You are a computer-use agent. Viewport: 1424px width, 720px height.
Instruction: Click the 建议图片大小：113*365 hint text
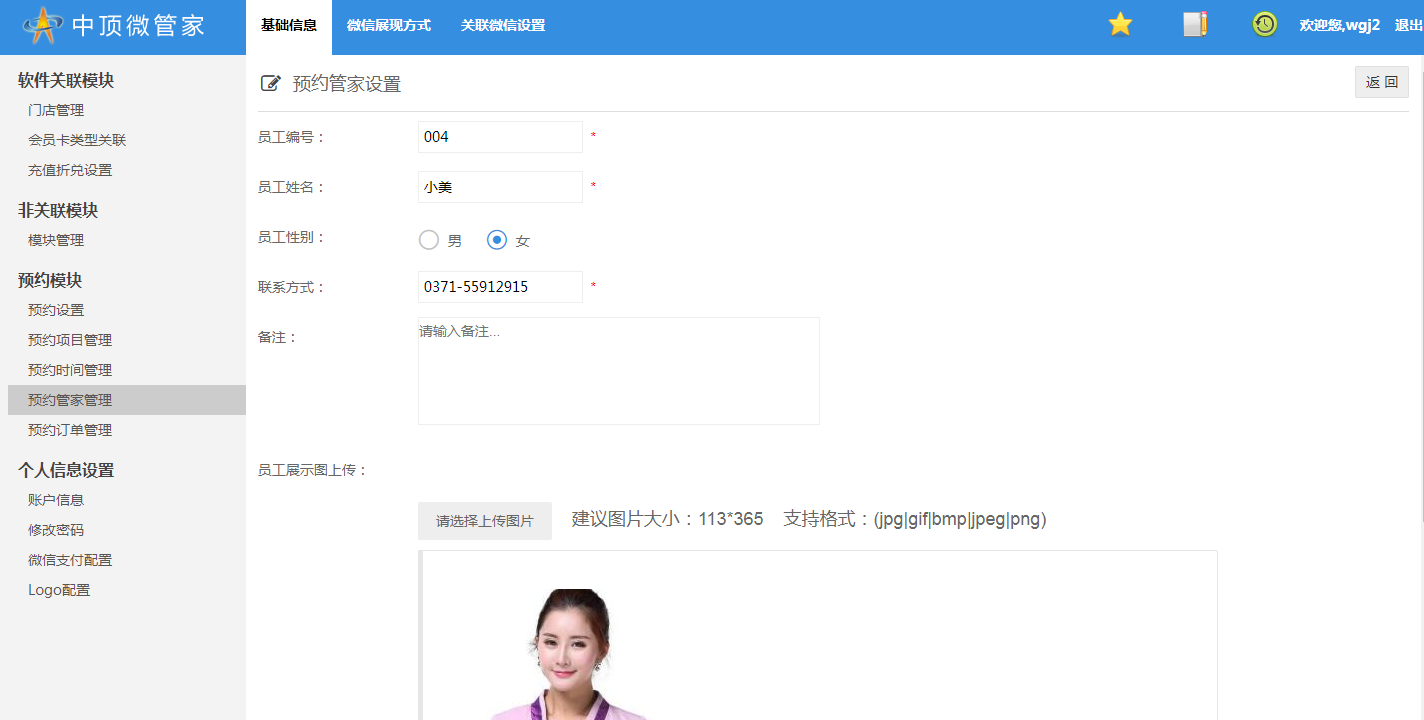pyautogui.click(x=667, y=519)
